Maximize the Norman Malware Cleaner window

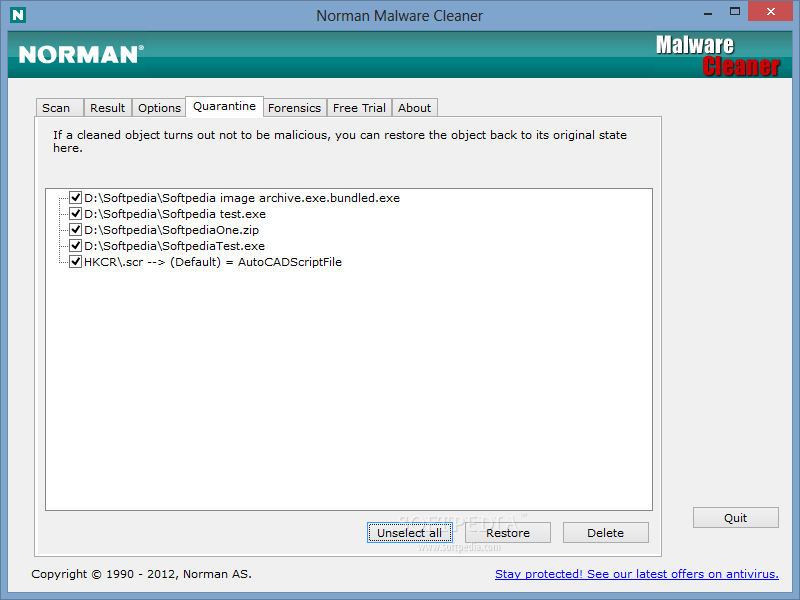[x=735, y=11]
